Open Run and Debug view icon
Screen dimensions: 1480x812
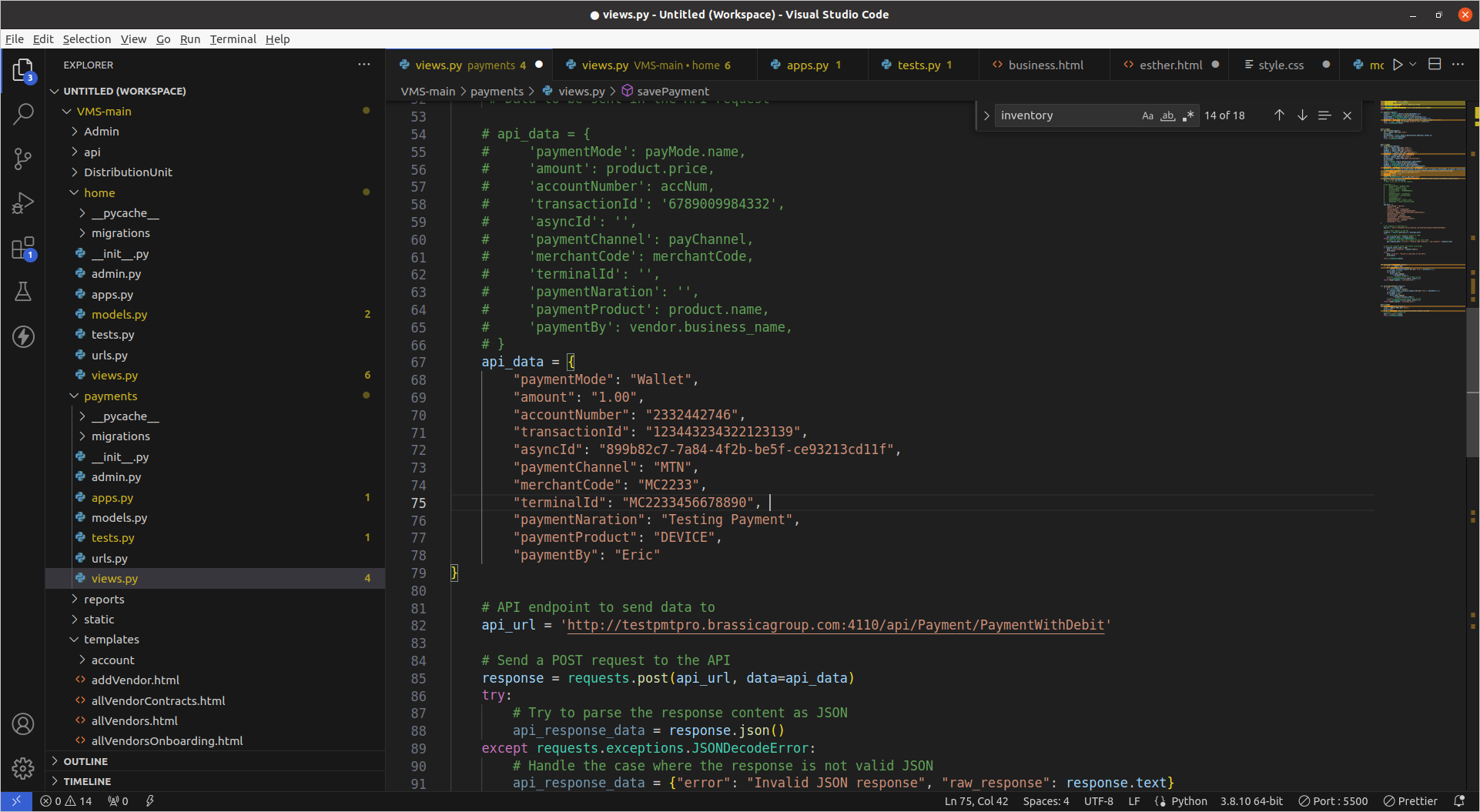pos(23,203)
